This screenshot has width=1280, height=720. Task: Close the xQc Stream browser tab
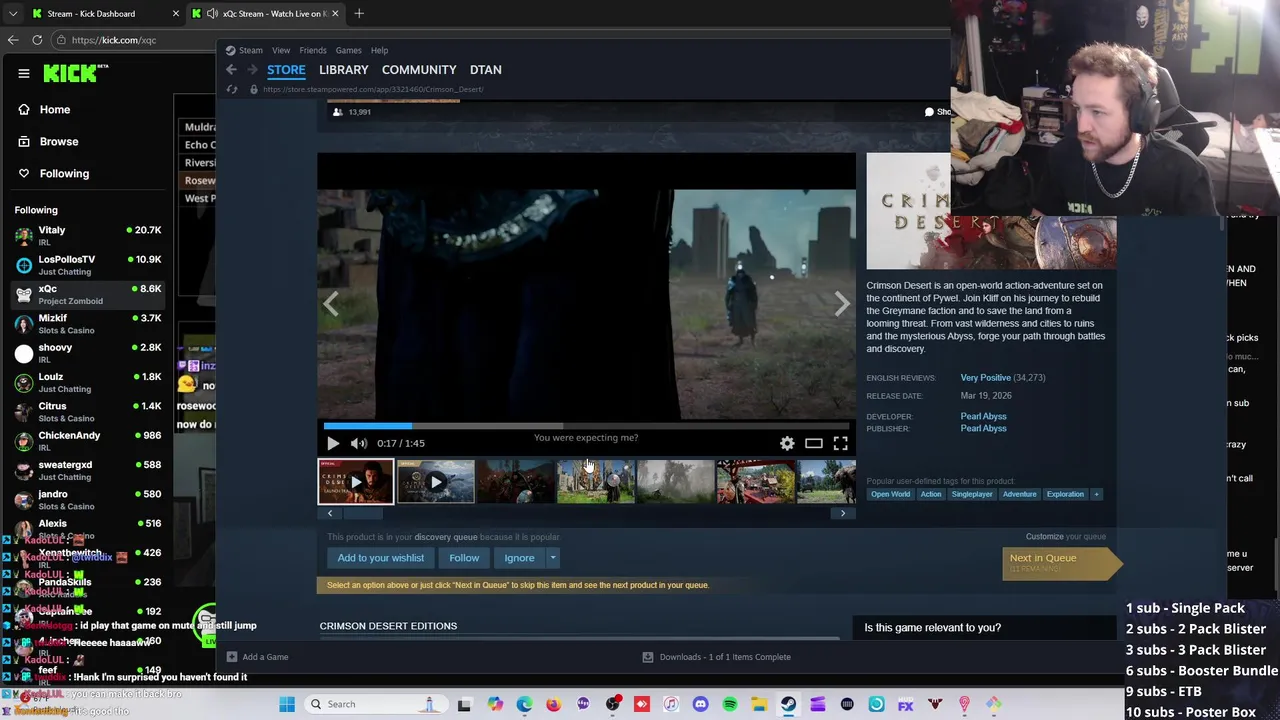pos(335,14)
